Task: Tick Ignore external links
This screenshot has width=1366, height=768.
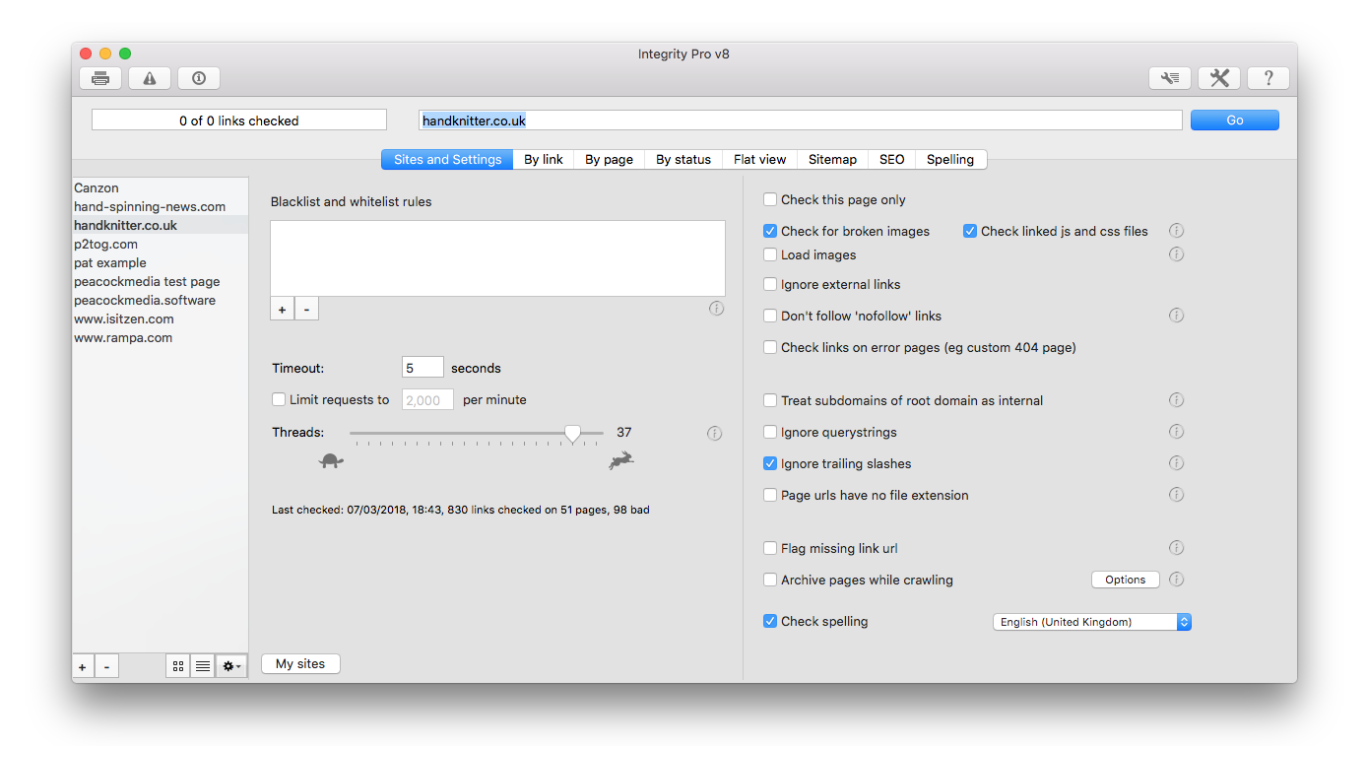Action: coord(770,285)
